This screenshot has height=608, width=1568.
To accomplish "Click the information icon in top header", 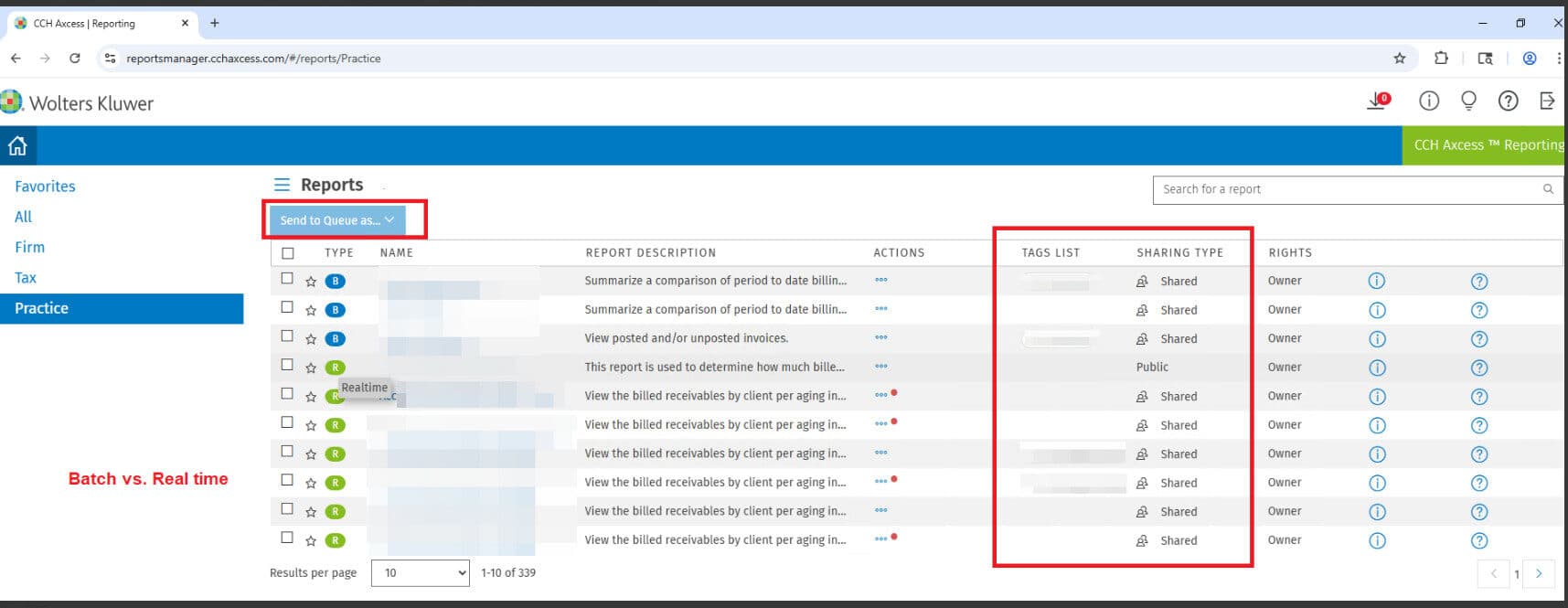I will 1429,101.
